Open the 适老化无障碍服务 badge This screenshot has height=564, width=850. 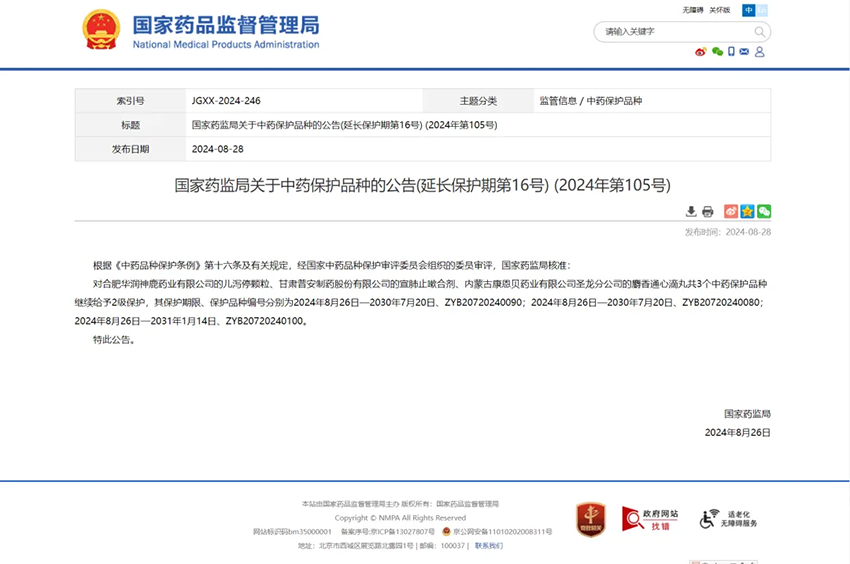tap(729, 518)
